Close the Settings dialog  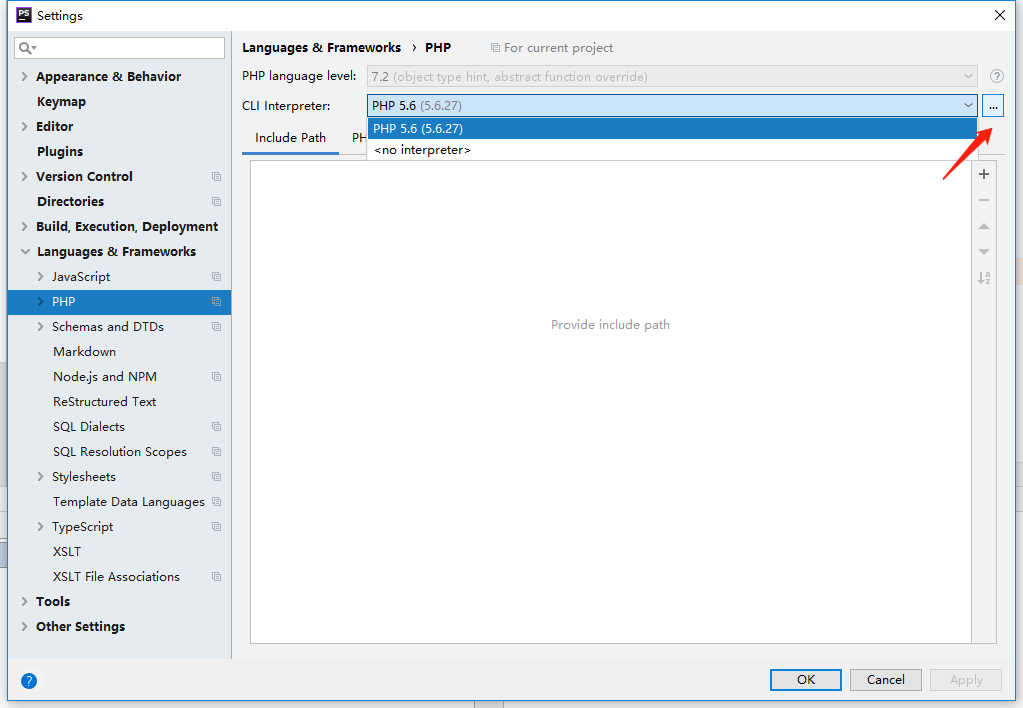point(1000,15)
